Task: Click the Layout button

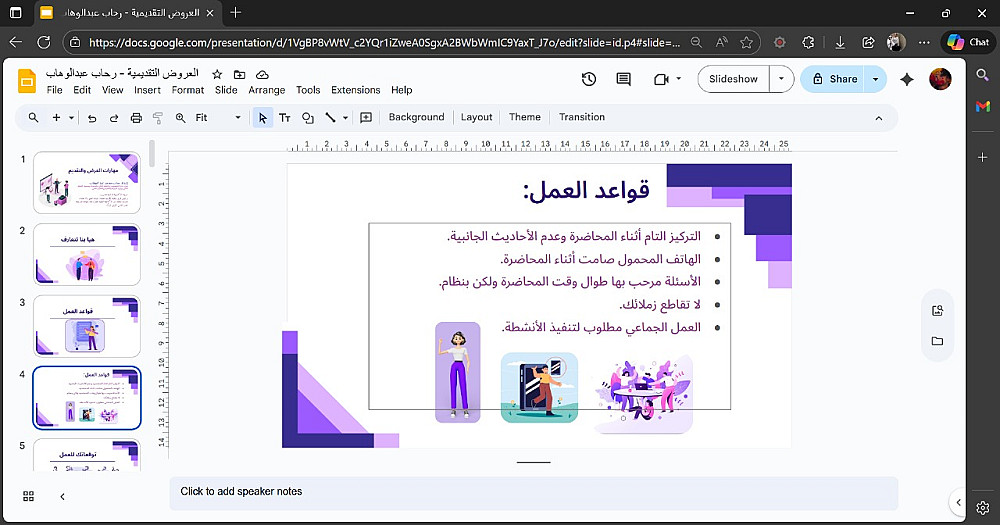Action: 476,117
